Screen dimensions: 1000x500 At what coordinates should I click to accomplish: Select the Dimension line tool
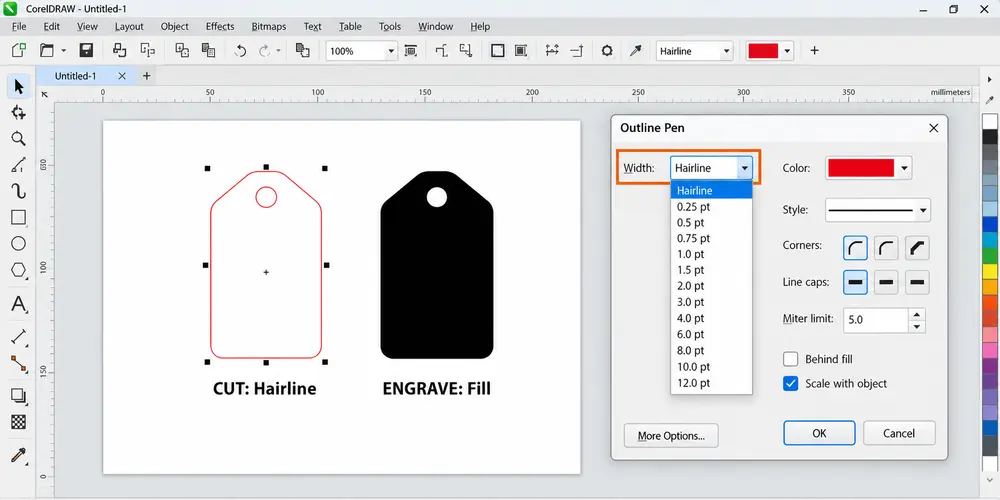(x=18, y=337)
